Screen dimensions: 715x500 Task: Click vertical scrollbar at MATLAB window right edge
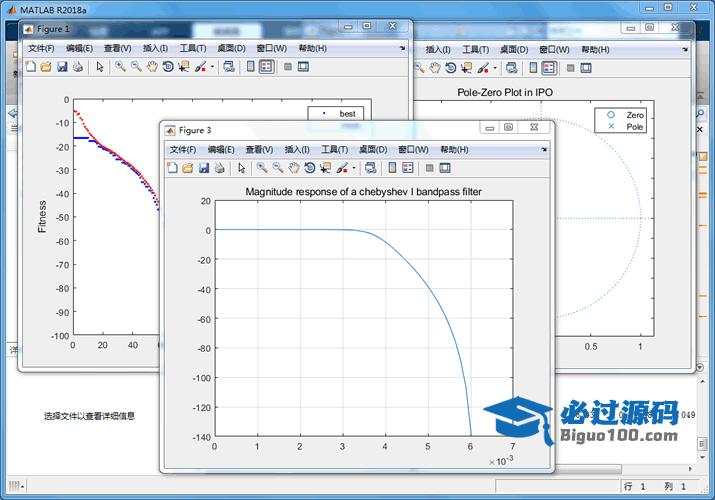pyautogui.click(x=702, y=443)
